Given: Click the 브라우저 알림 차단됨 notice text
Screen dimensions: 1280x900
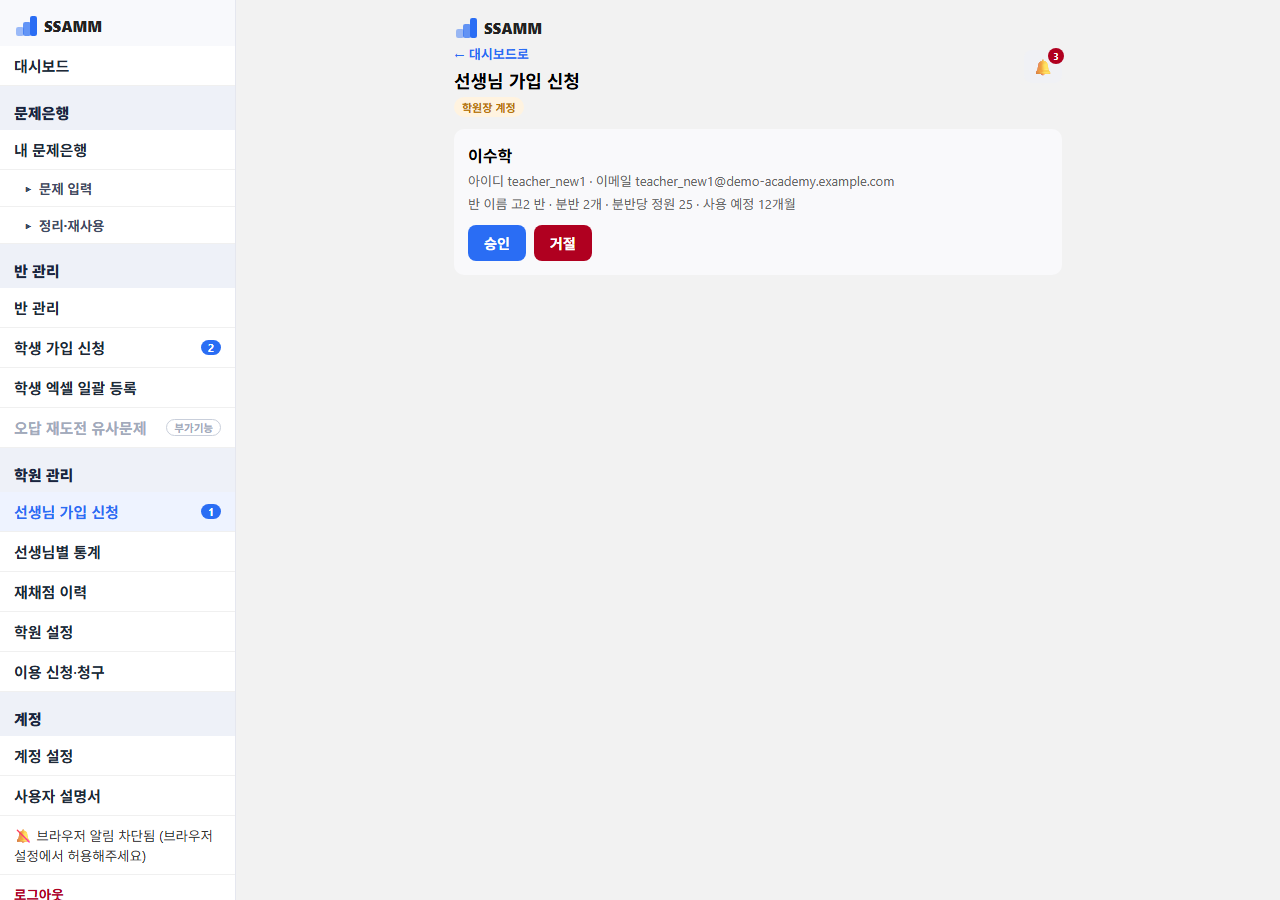Looking at the screenshot, I should pyautogui.click(x=114, y=846).
